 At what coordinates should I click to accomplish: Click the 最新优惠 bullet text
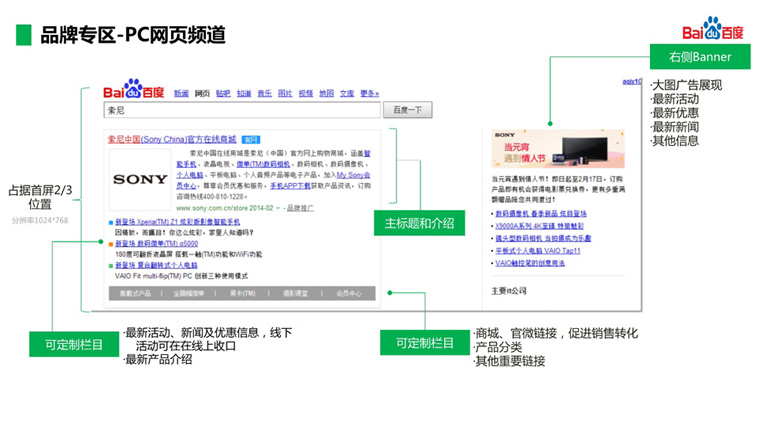coord(675,113)
